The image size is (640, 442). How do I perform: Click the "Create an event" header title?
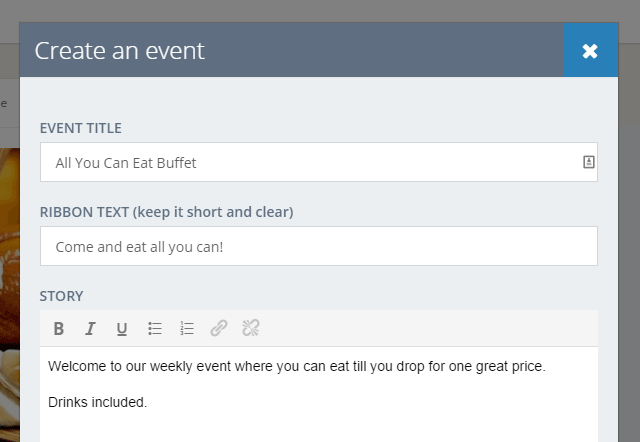119,51
